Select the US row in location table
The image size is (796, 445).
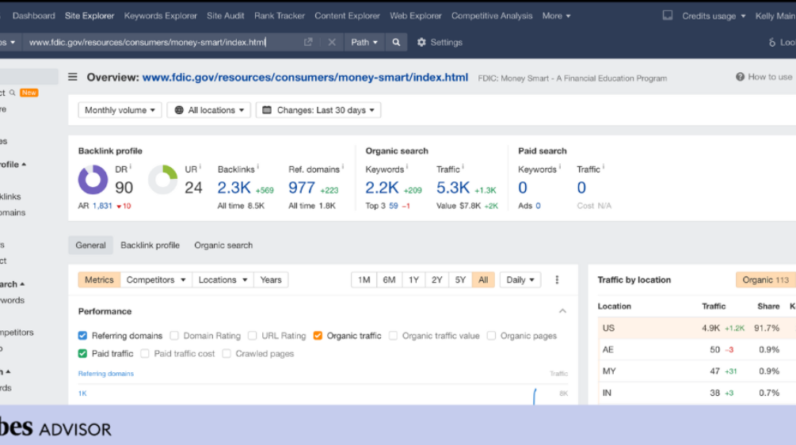coord(696,328)
